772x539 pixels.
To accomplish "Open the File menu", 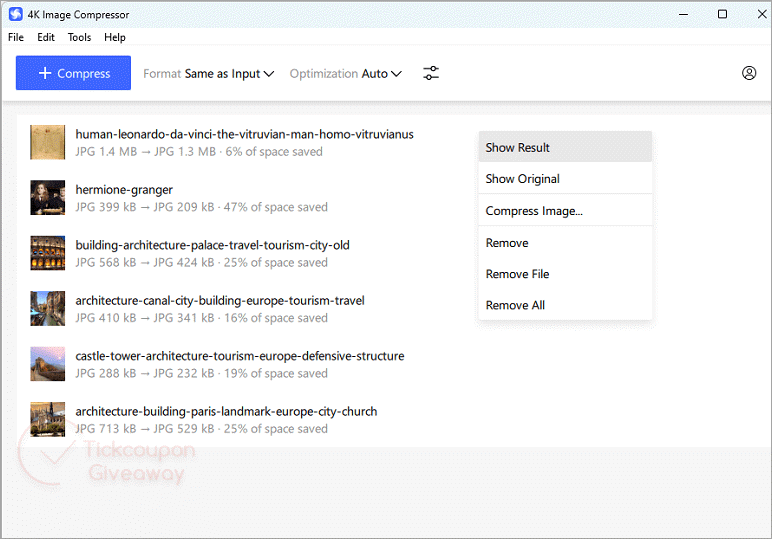I will coord(16,37).
